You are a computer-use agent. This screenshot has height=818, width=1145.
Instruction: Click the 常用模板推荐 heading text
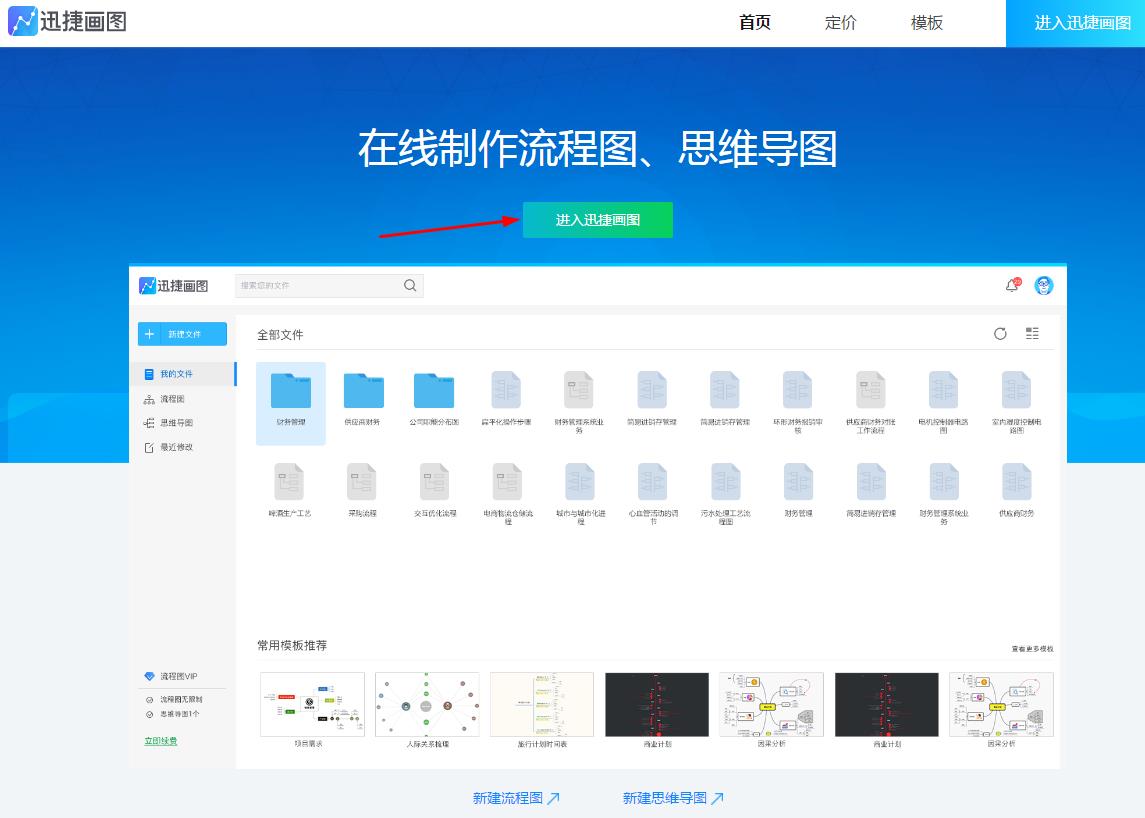tap(292, 646)
